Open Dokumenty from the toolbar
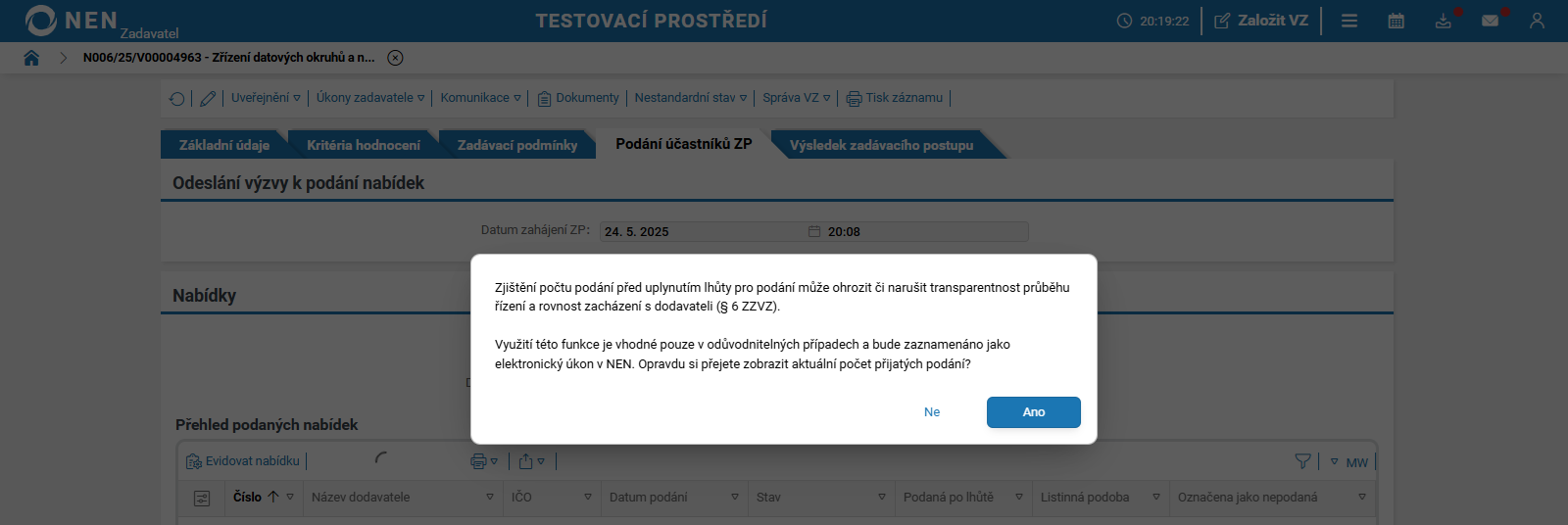 point(578,98)
